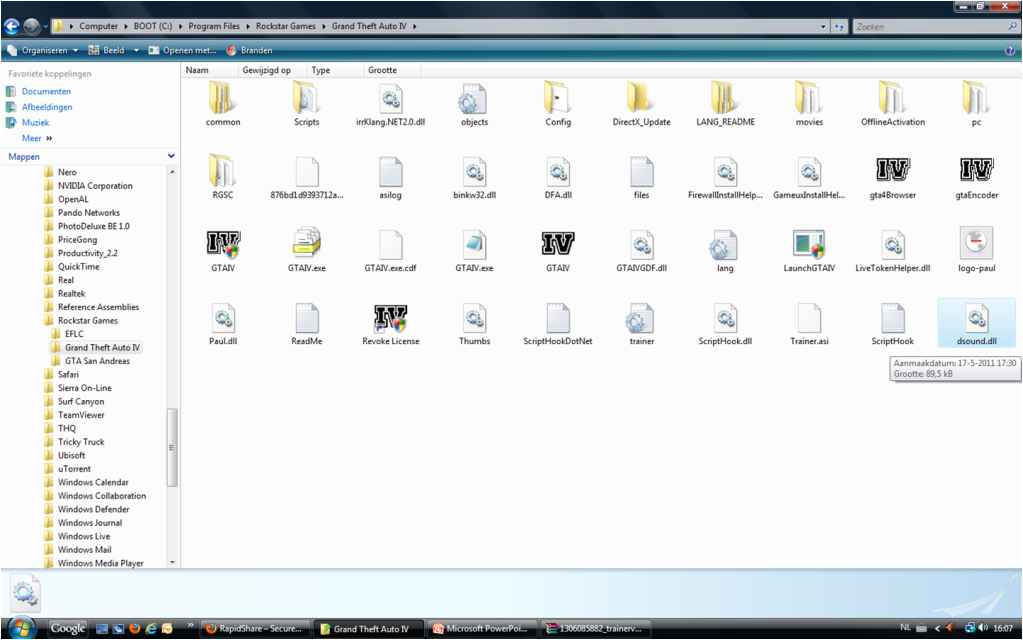This screenshot has width=1023, height=640.
Task: Select EFLC in the folder tree
Action: (x=74, y=334)
